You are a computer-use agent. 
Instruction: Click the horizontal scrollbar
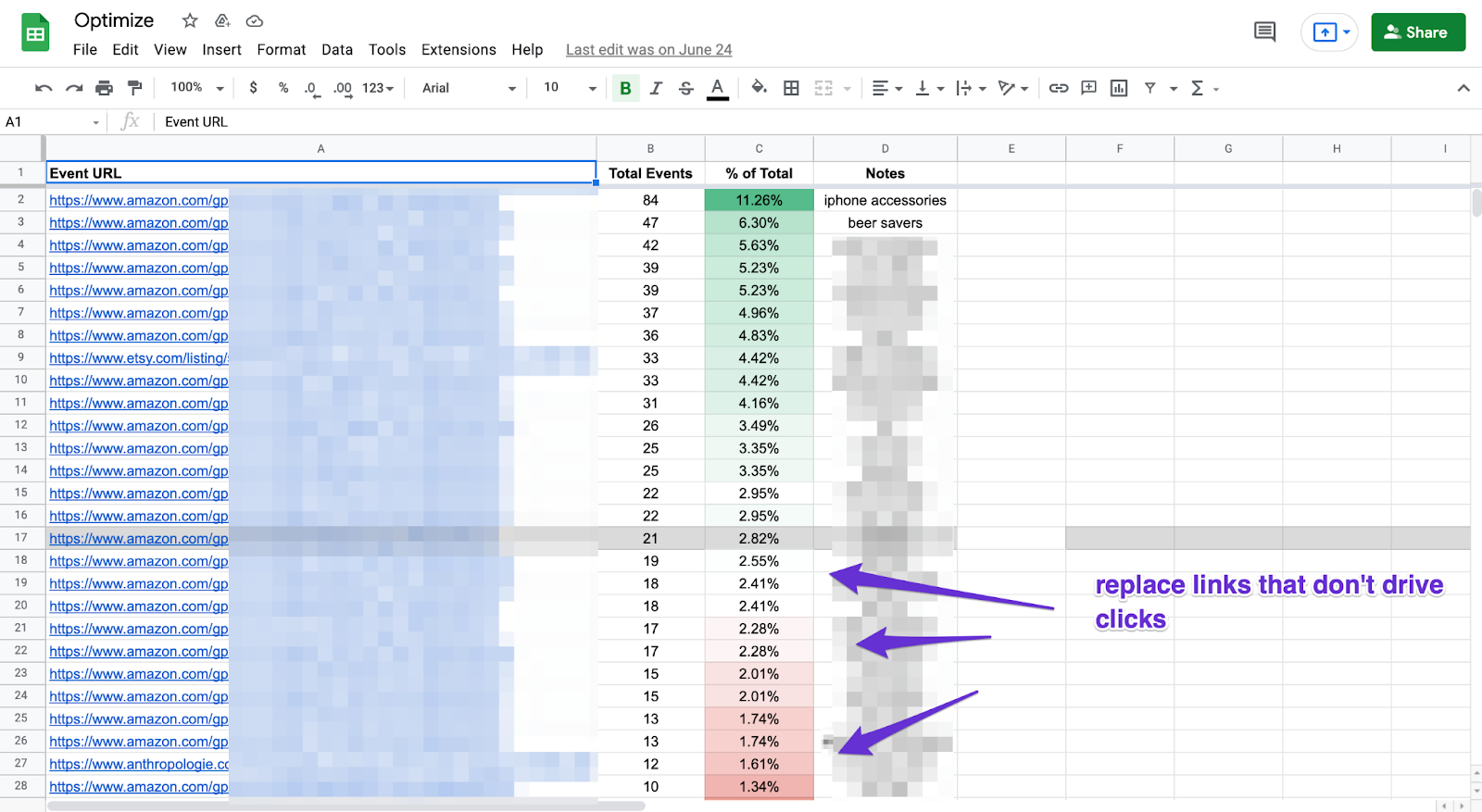click(x=347, y=806)
